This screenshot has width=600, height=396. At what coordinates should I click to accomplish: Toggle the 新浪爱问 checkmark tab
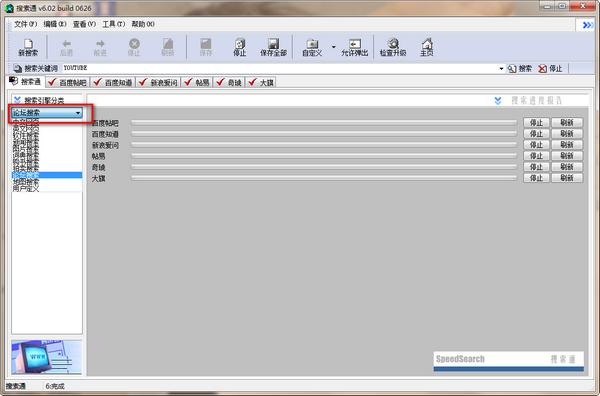[x=158, y=82]
